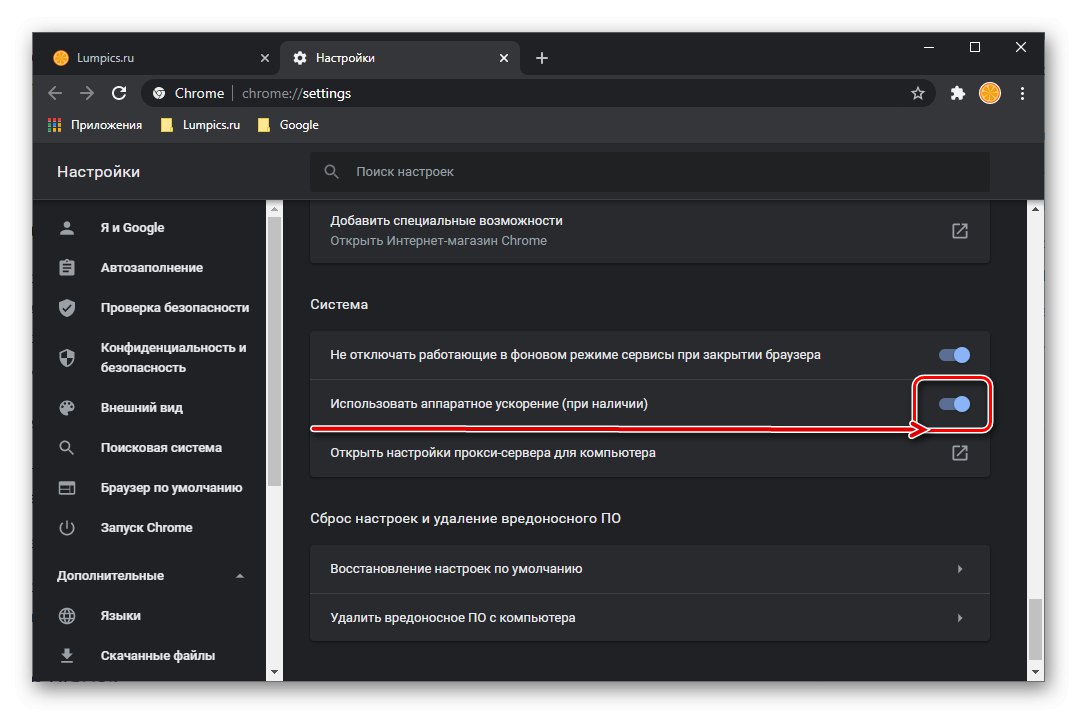
Task: Open proxy settings external link icon
Action: [959, 453]
